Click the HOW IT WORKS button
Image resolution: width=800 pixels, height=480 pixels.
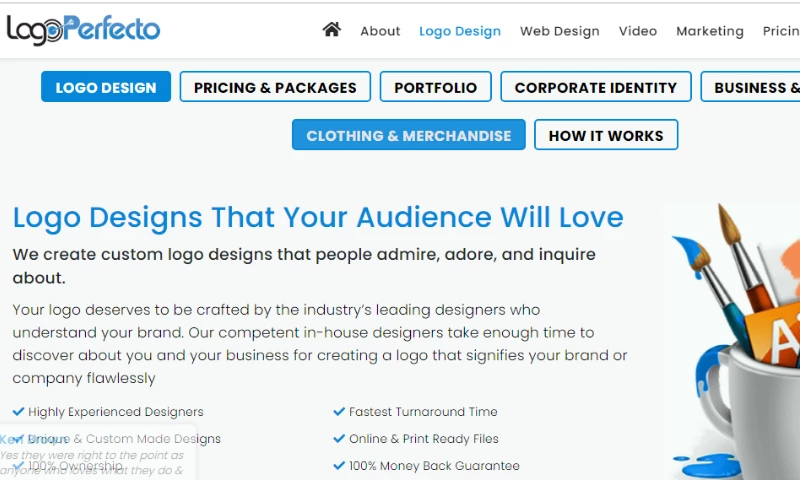coord(606,135)
